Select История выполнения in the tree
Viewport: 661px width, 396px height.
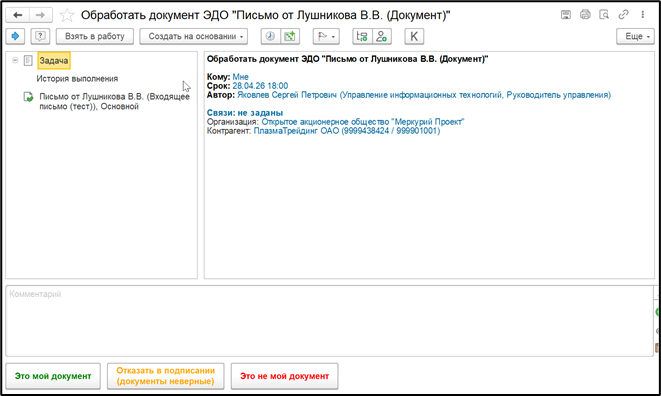77,78
